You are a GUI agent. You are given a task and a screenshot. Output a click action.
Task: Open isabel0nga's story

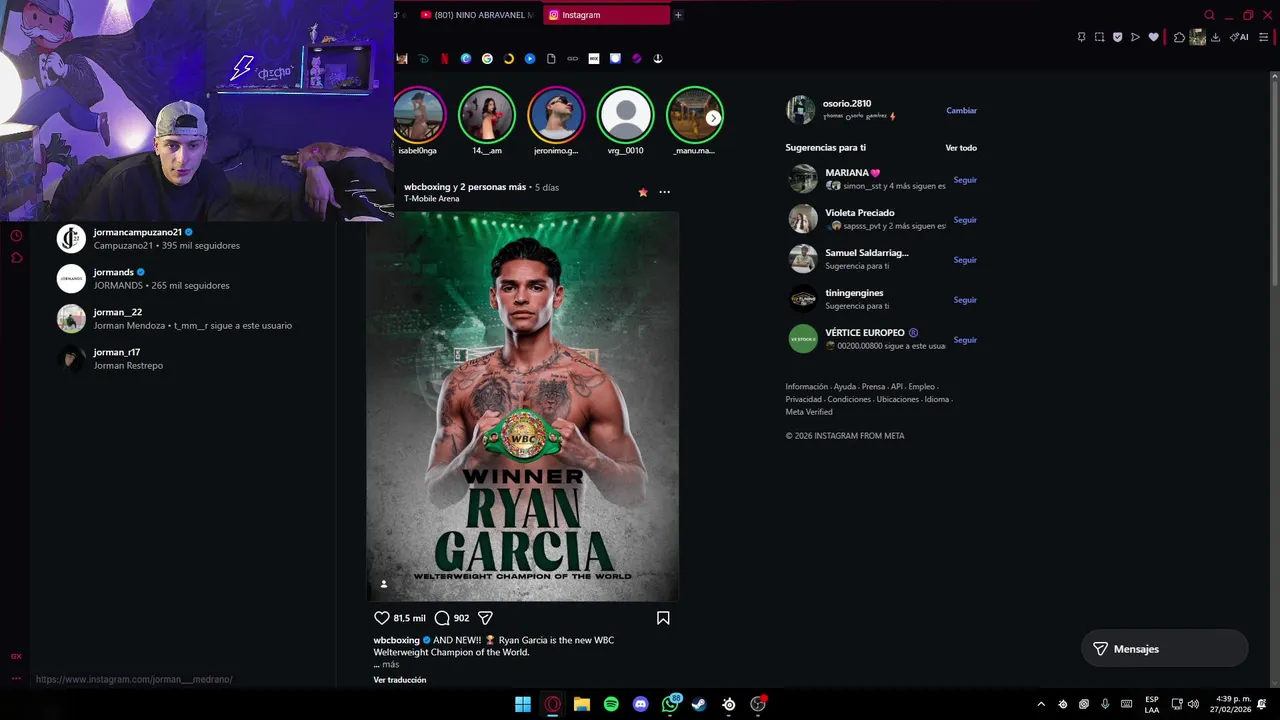[418, 116]
